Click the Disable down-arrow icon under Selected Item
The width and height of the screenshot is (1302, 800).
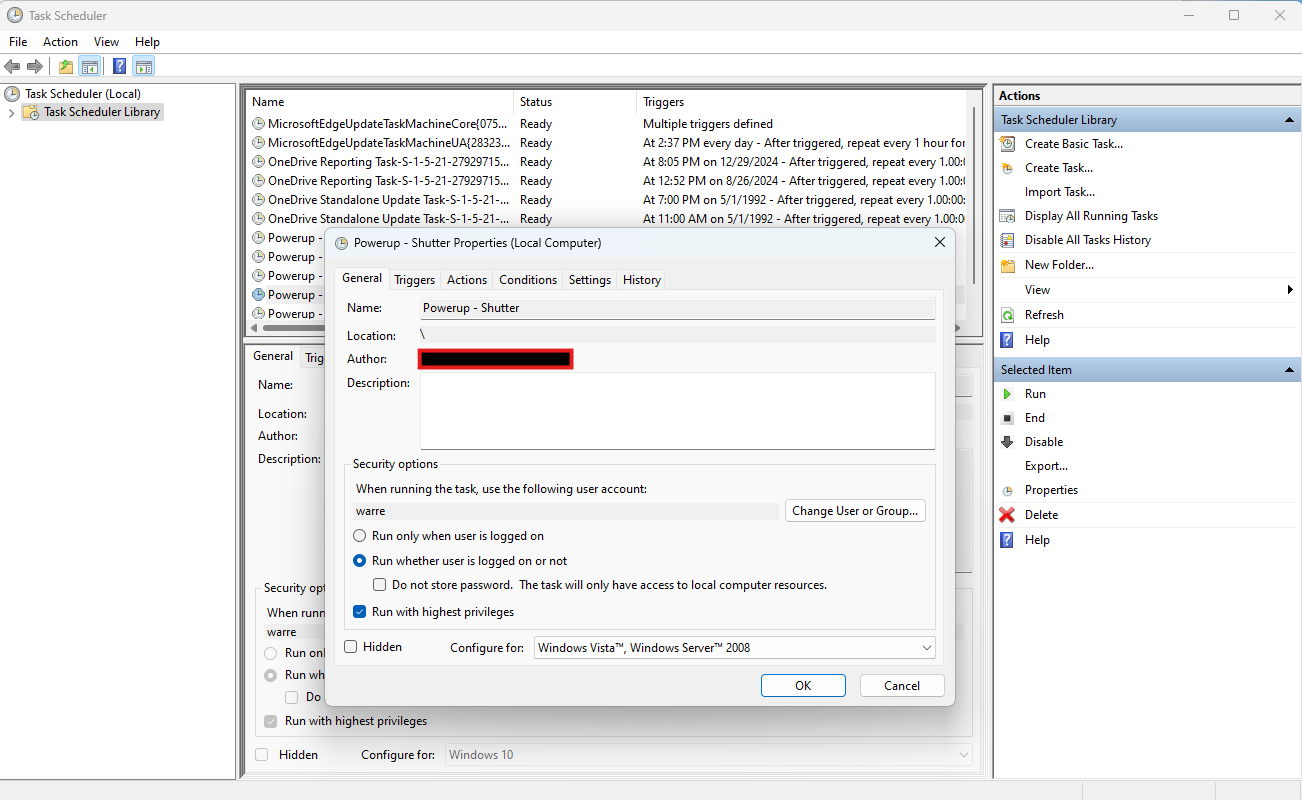click(1007, 442)
